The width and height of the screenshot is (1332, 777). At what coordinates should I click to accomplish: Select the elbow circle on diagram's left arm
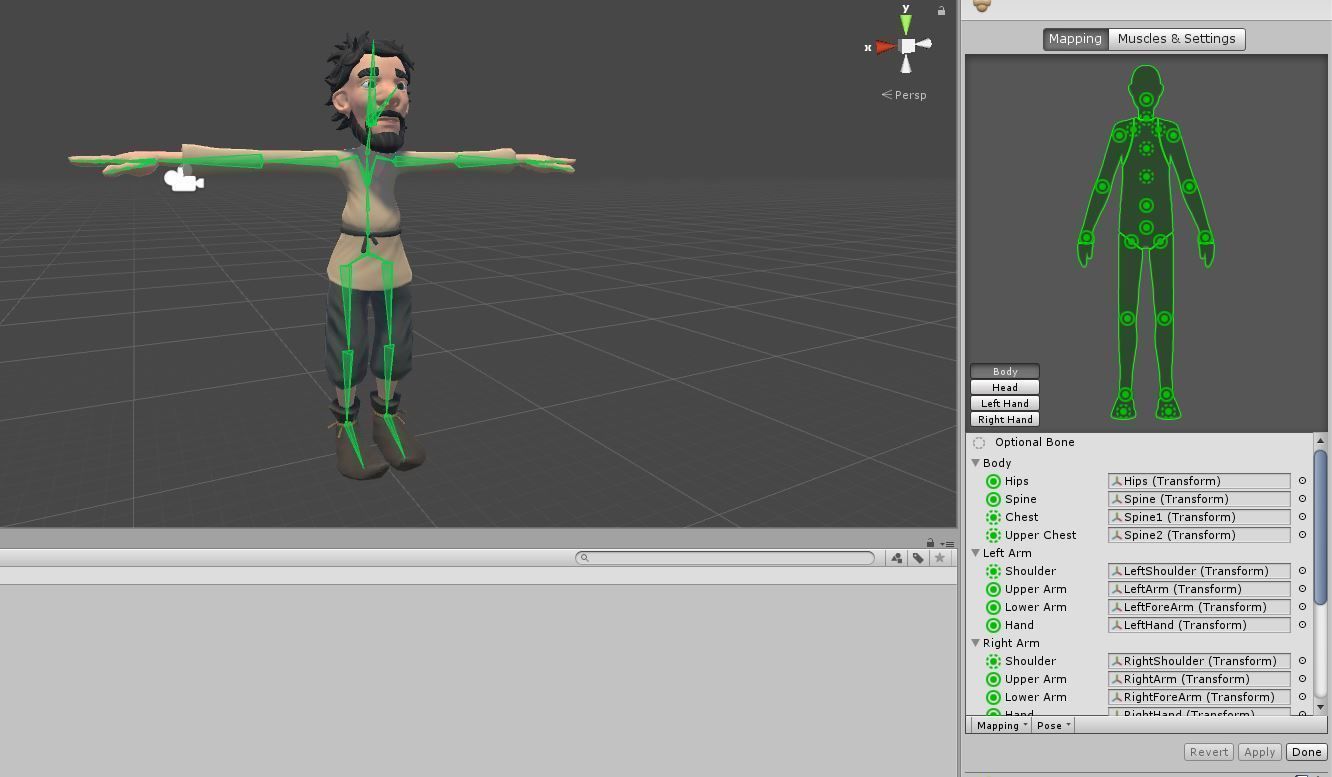[x=1103, y=186]
